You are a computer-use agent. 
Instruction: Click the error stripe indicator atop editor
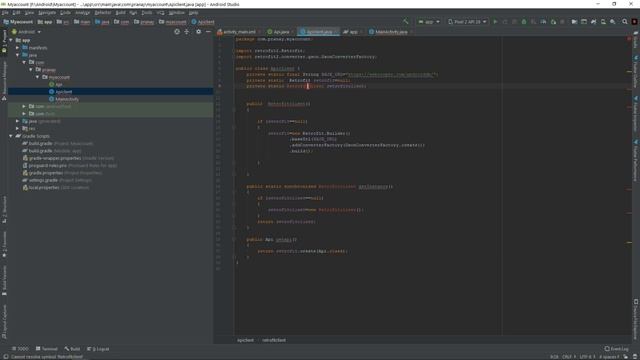pos(629,39)
